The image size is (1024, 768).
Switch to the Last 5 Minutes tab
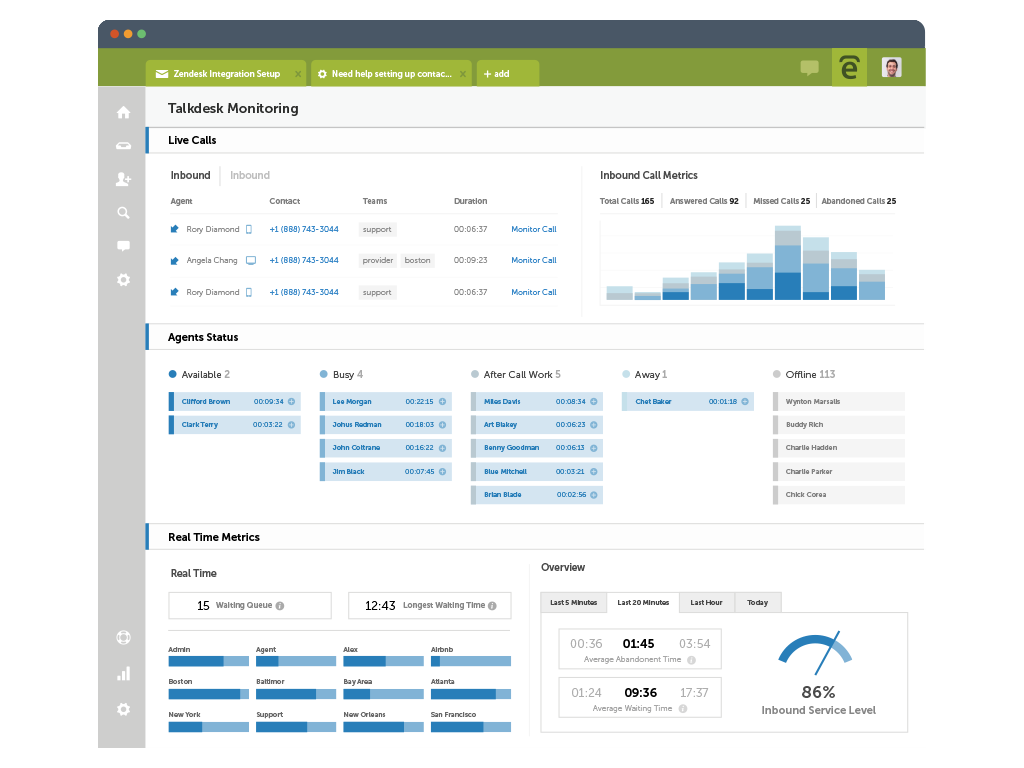pos(573,603)
